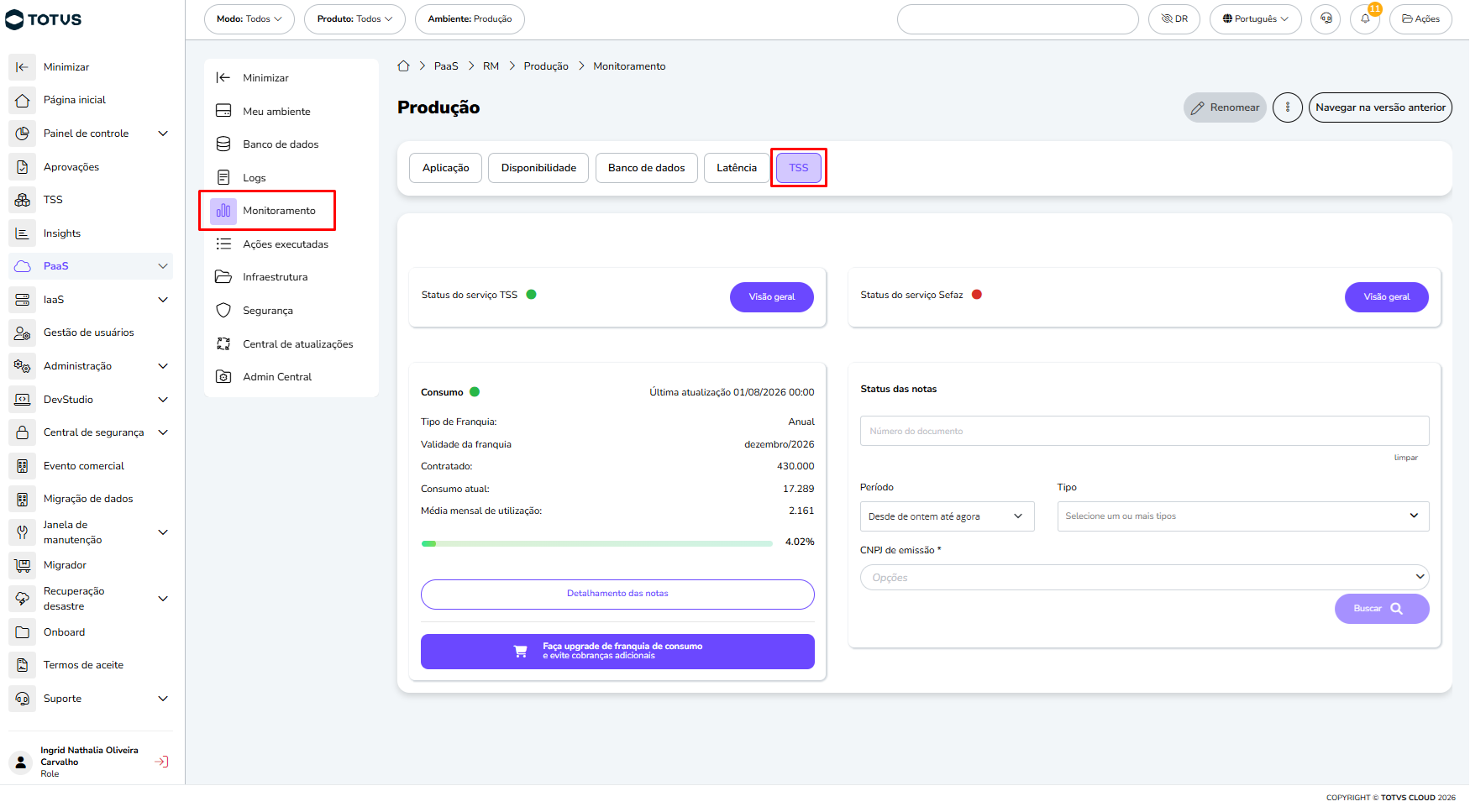Screen dimensions: 1470x812
Task: Click the TOTVS logo
Action: pyautogui.click(x=44, y=19)
